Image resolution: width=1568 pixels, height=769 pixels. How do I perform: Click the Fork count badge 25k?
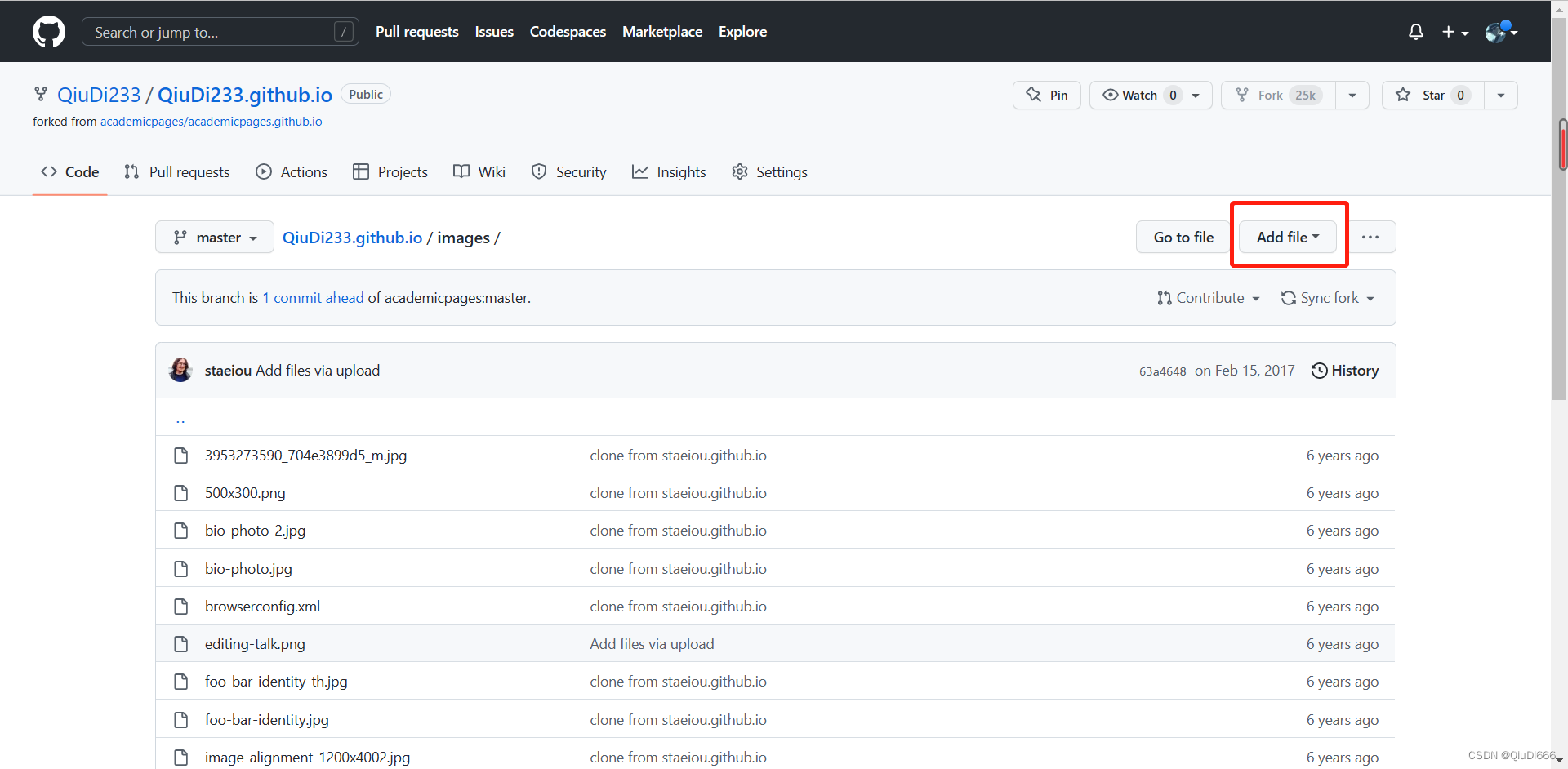click(1305, 95)
